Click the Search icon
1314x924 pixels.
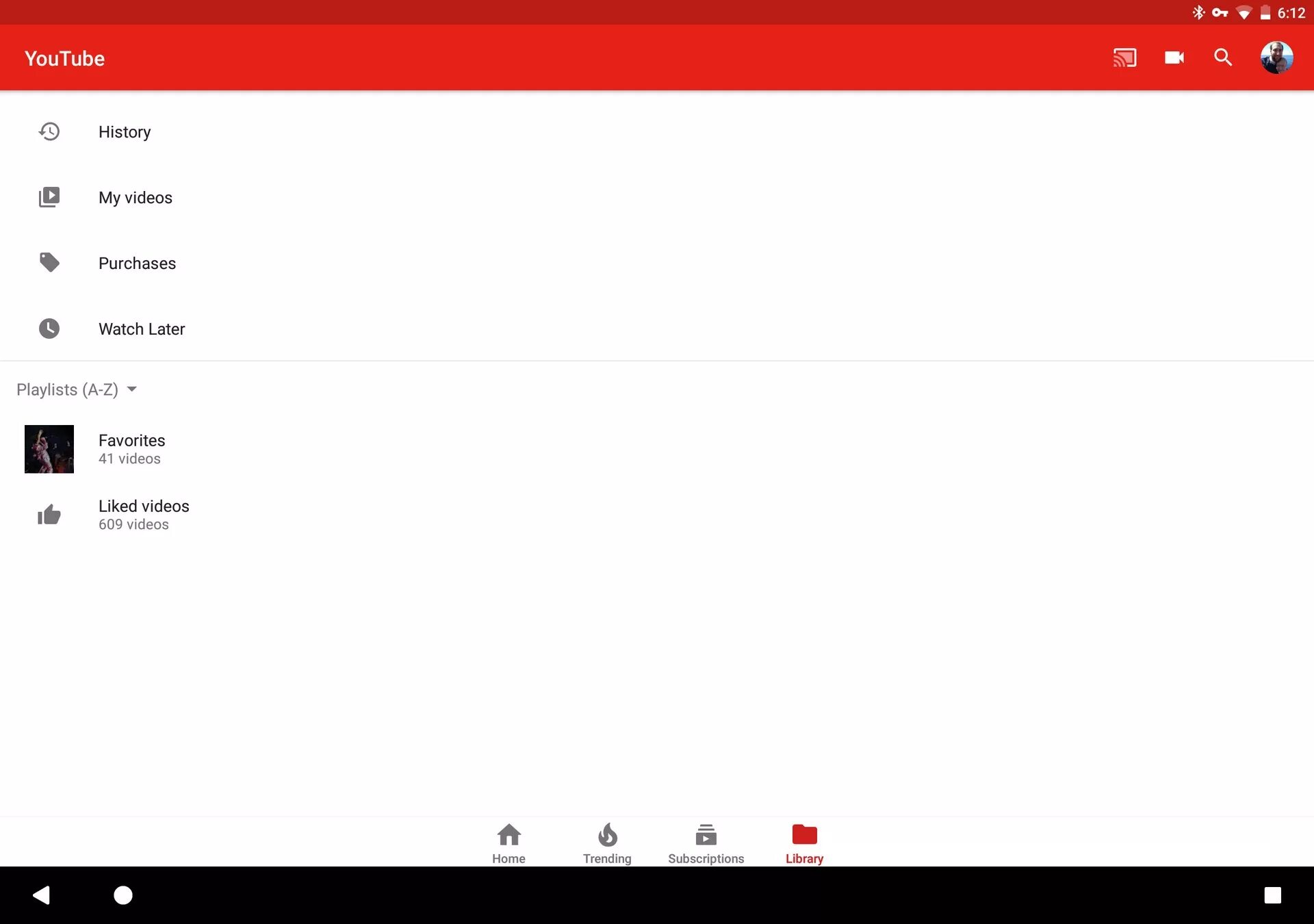(x=1224, y=57)
